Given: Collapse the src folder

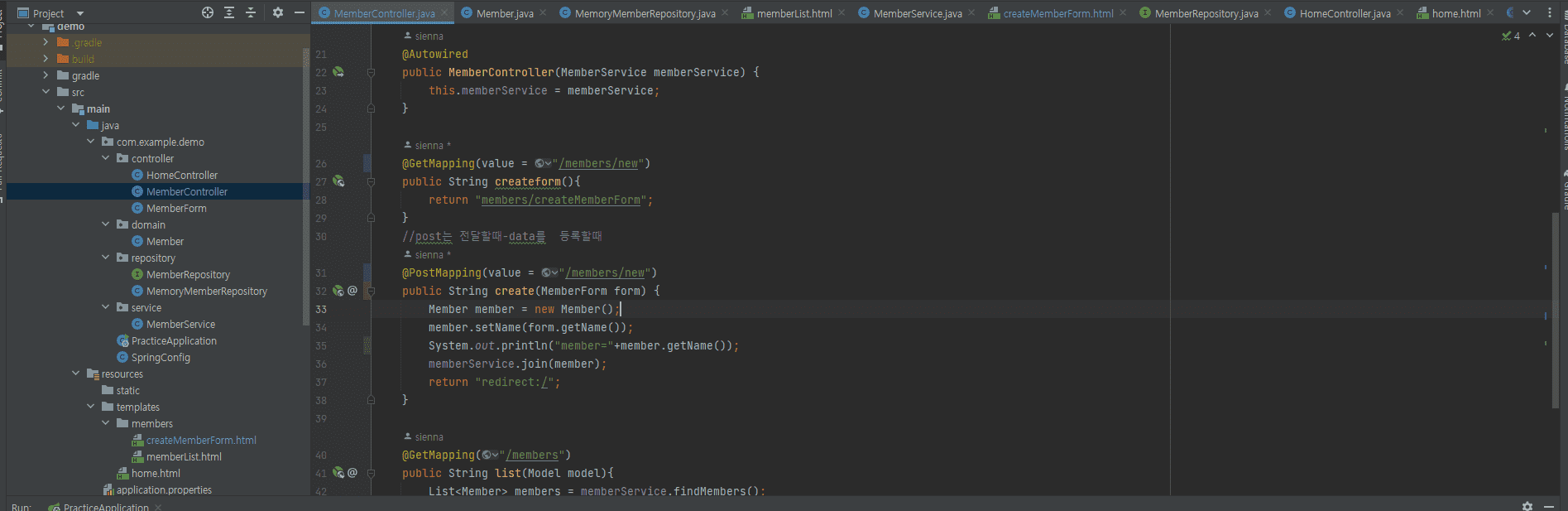Looking at the screenshot, I should click(x=46, y=92).
